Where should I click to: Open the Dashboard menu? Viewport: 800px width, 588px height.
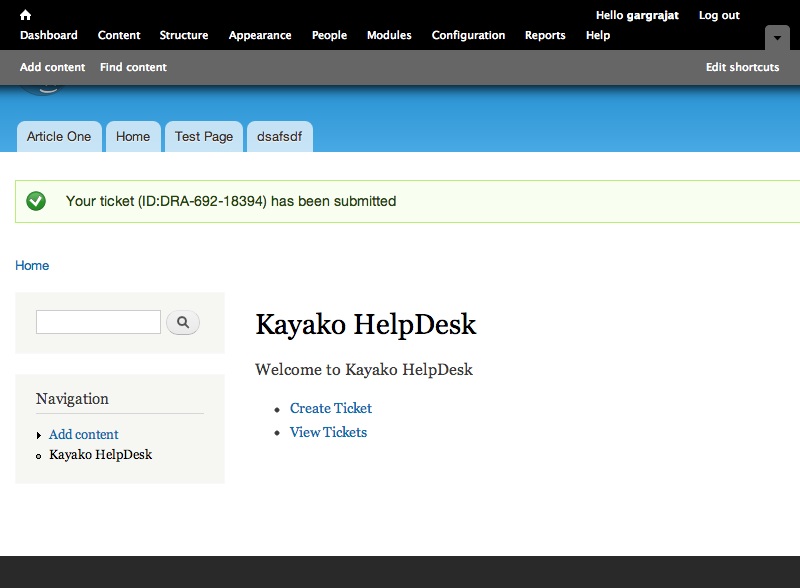coord(48,35)
